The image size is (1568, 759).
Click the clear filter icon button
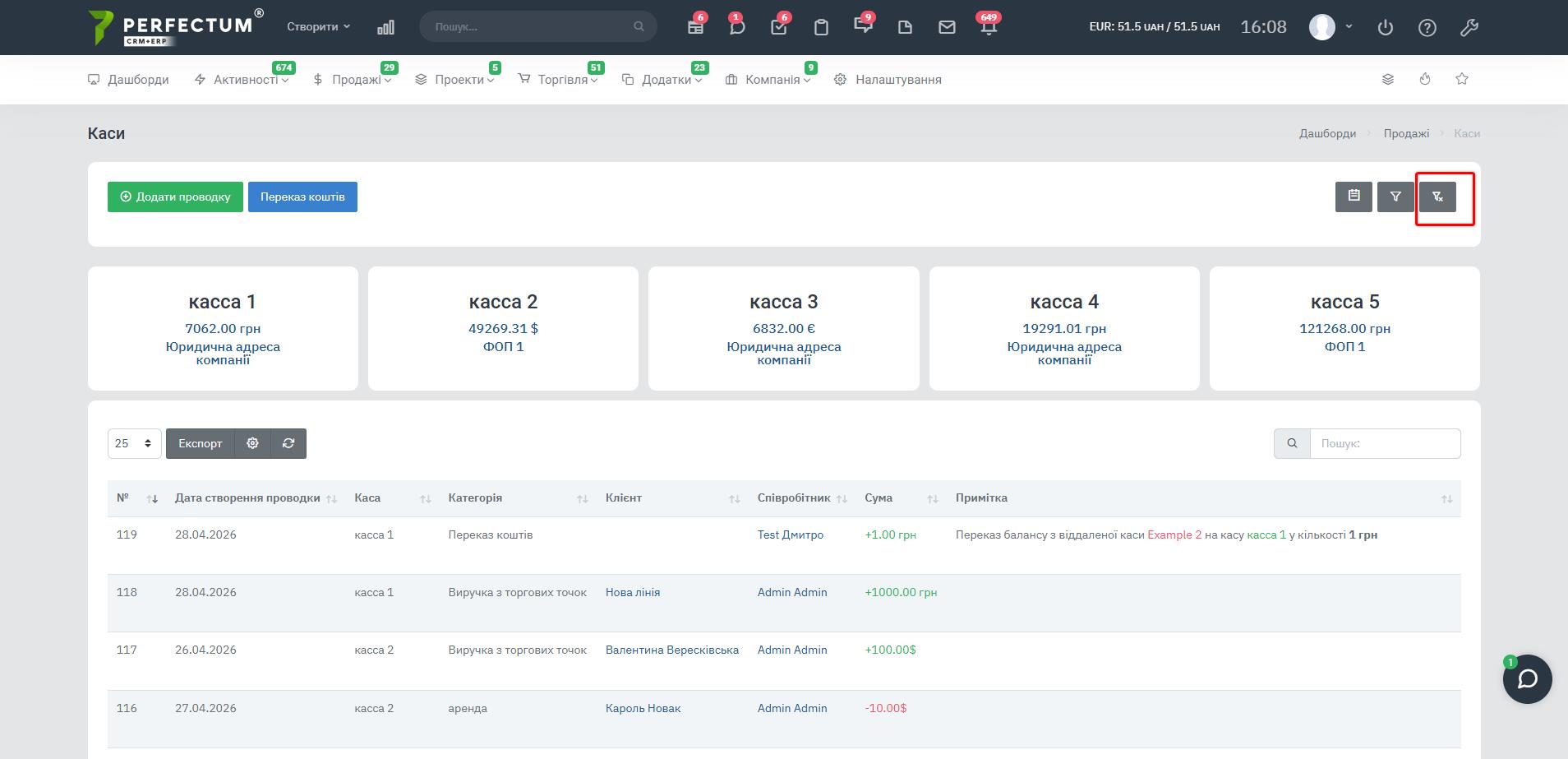tap(1437, 197)
